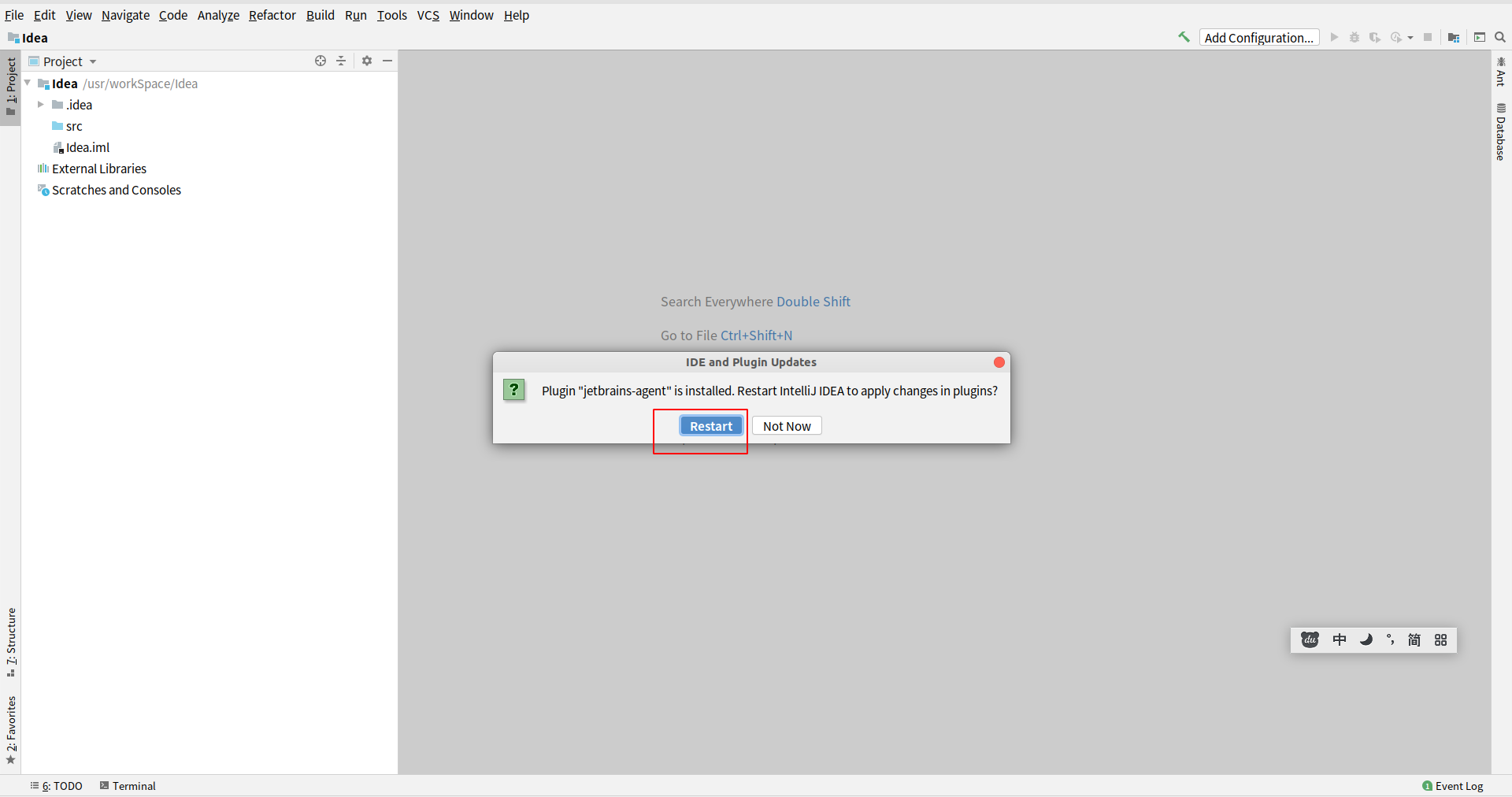This screenshot has height=797, width=1512.
Task: Click the Not Now button
Action: (x=786, y=426)
